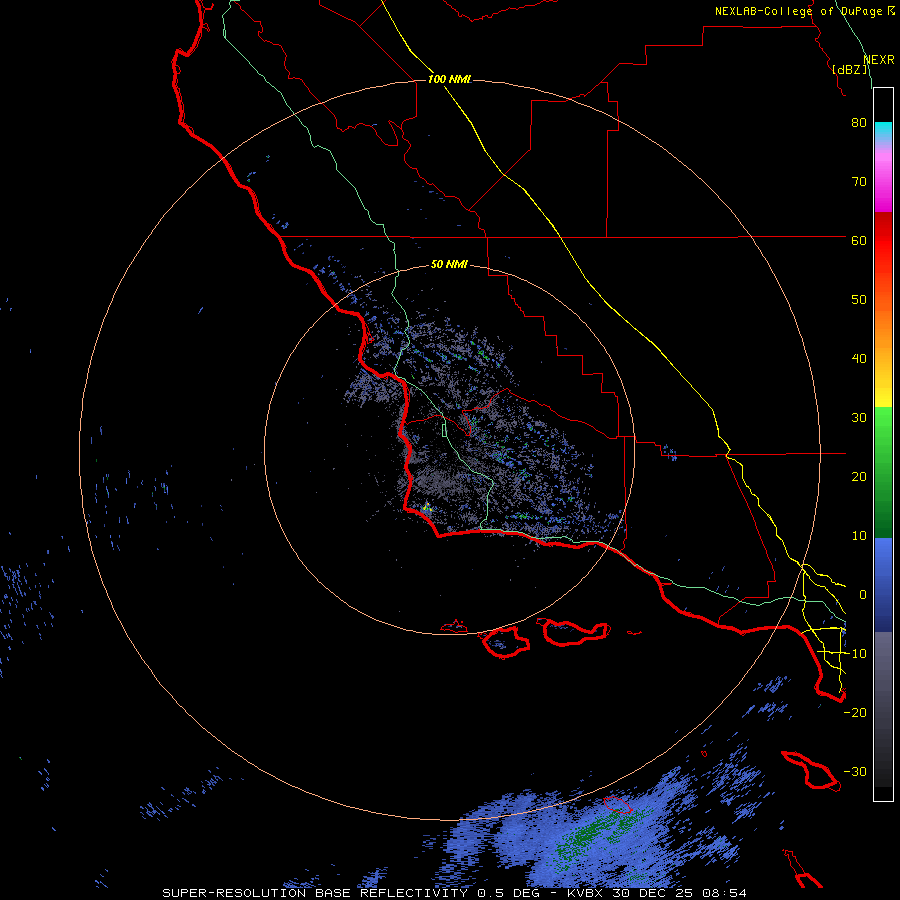Pick the blue segment of the color bar
Screen dimensions: 900x900
[x=883, y=584]
